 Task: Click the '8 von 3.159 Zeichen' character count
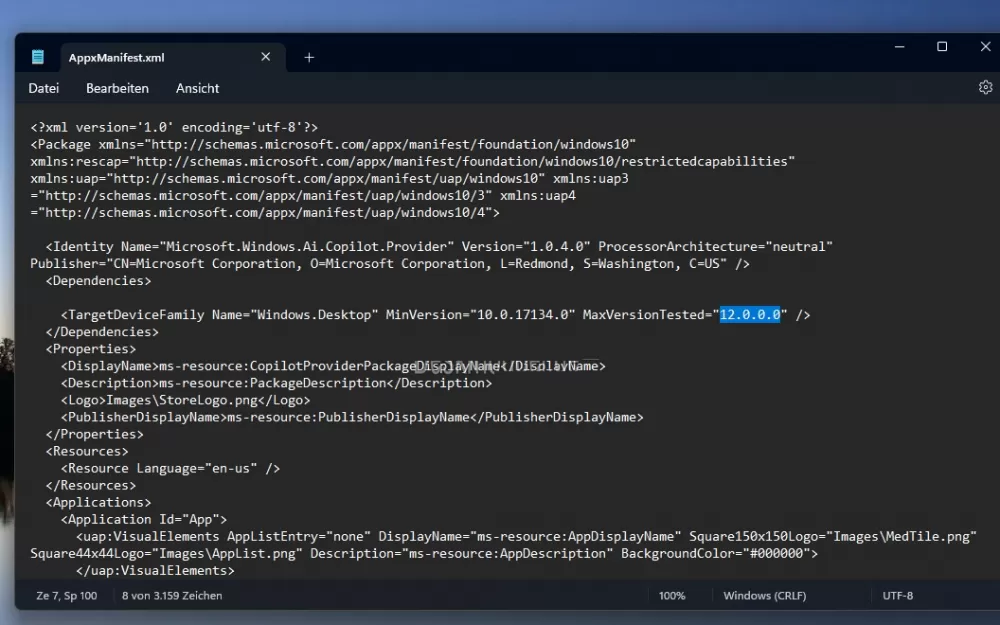click(x=172, y=596)
